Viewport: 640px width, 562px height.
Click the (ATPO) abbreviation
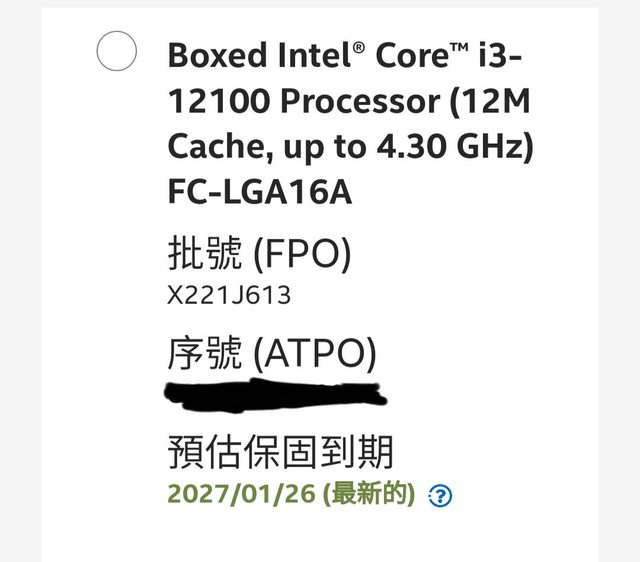(x=316, y=353)
